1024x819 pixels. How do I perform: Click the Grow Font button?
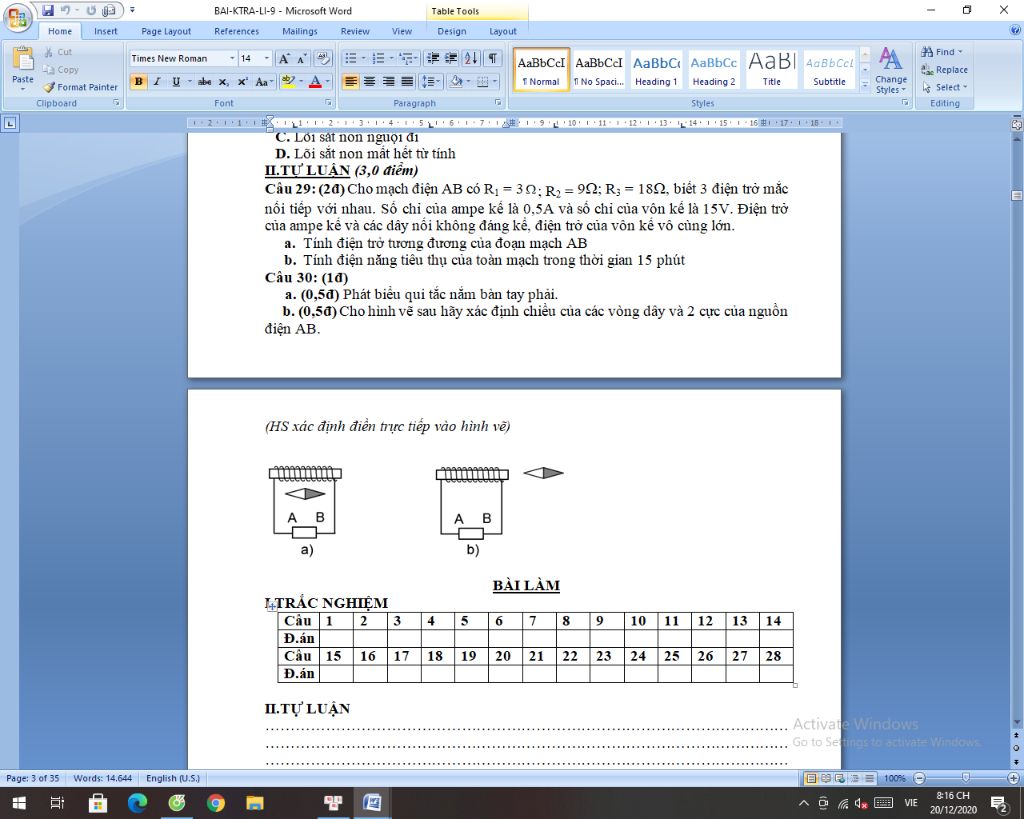pyautogui.click(x=284, y=58)
